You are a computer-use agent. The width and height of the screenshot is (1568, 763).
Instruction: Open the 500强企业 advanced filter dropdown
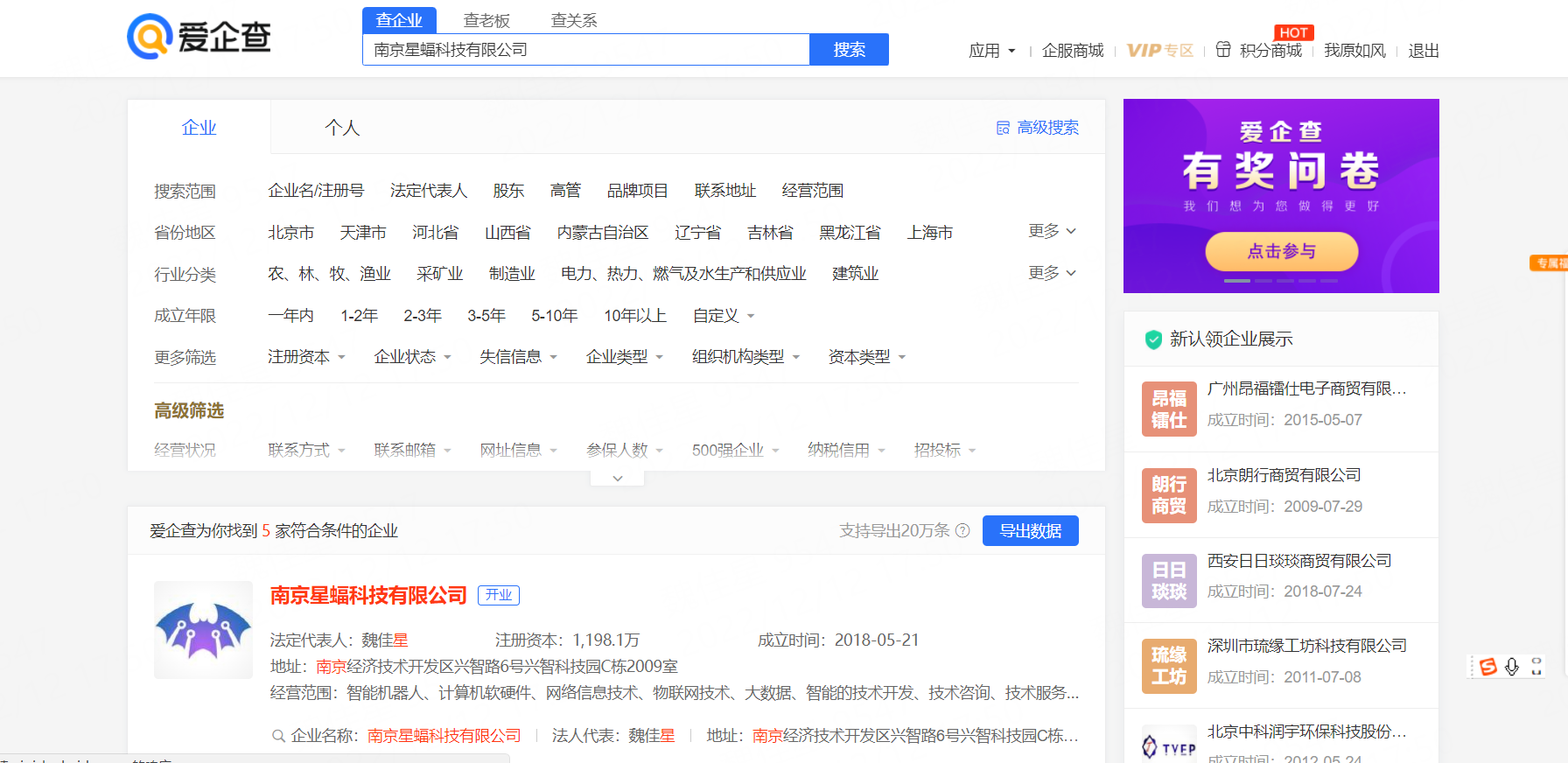click(736, 450)
